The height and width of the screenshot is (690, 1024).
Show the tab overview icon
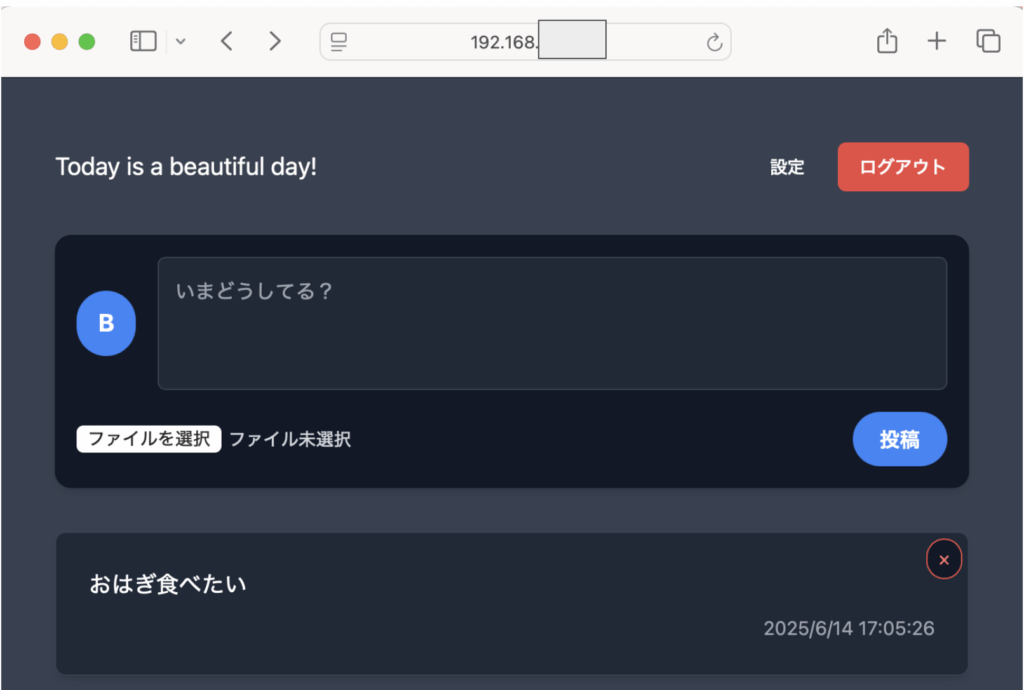pyautogui.click(x=988, y=41)
